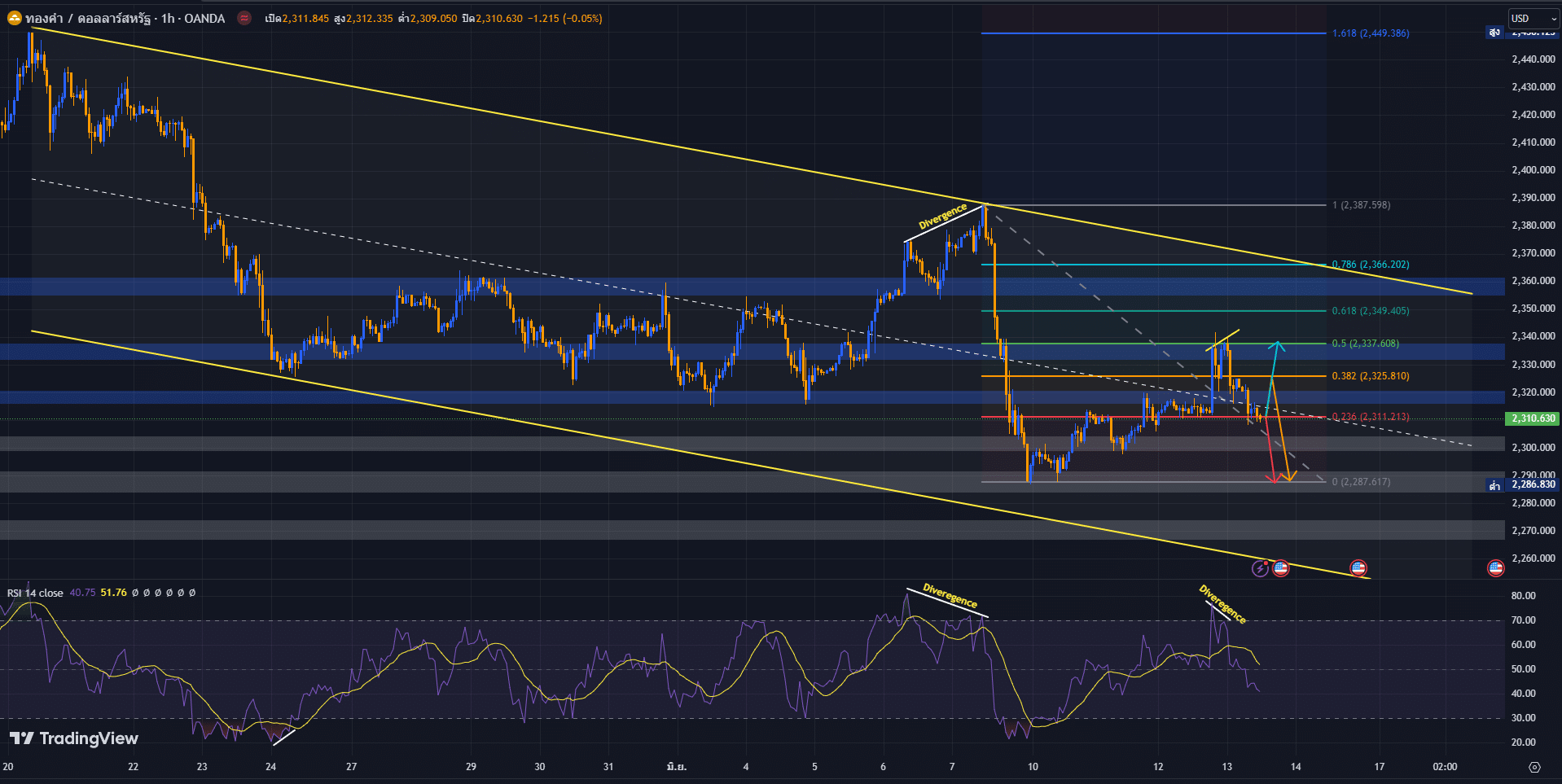Viewport: 1562px width, 784px height.
Task: Open the purple lightning bolt event icon
Action: click(x=1260, y=568)
